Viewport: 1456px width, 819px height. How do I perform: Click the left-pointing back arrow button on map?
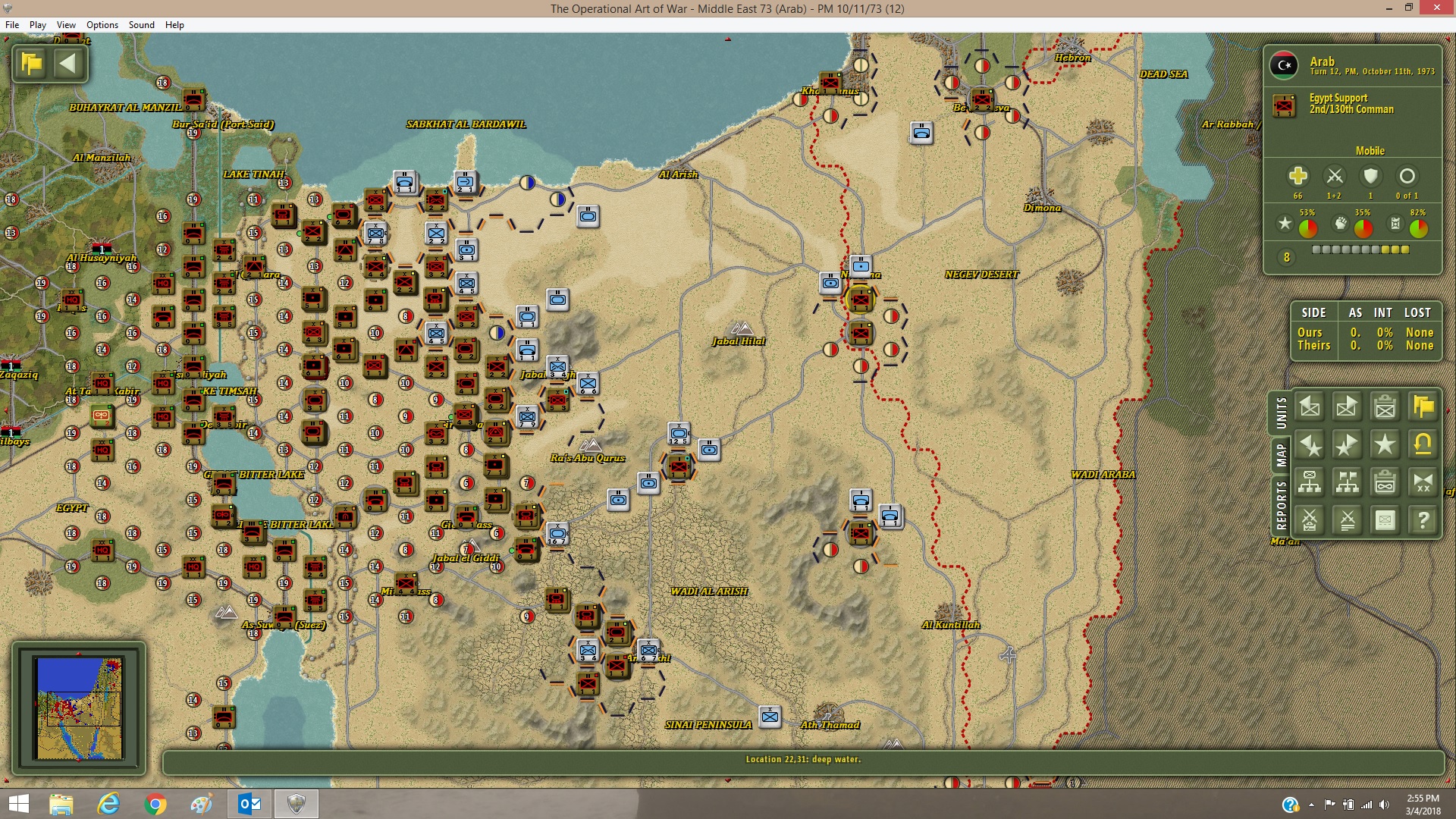[68, 64]
